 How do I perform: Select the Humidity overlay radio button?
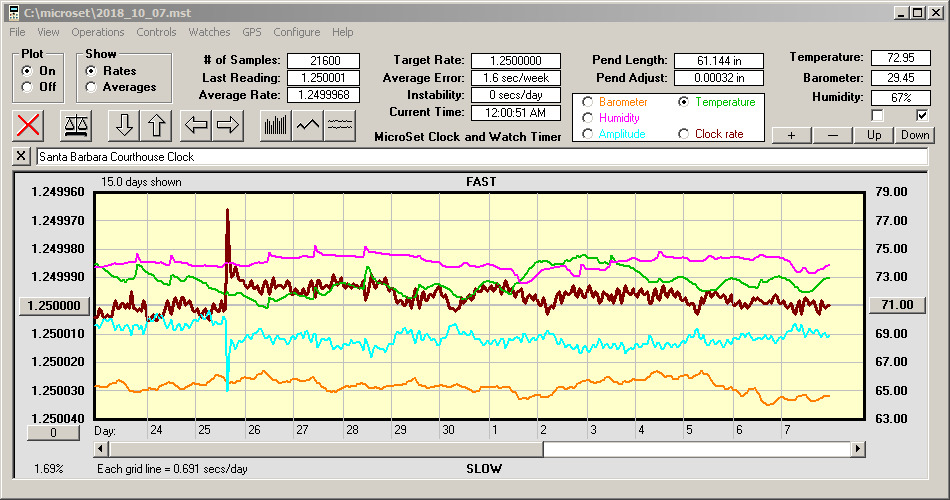[x=587, y=118]
